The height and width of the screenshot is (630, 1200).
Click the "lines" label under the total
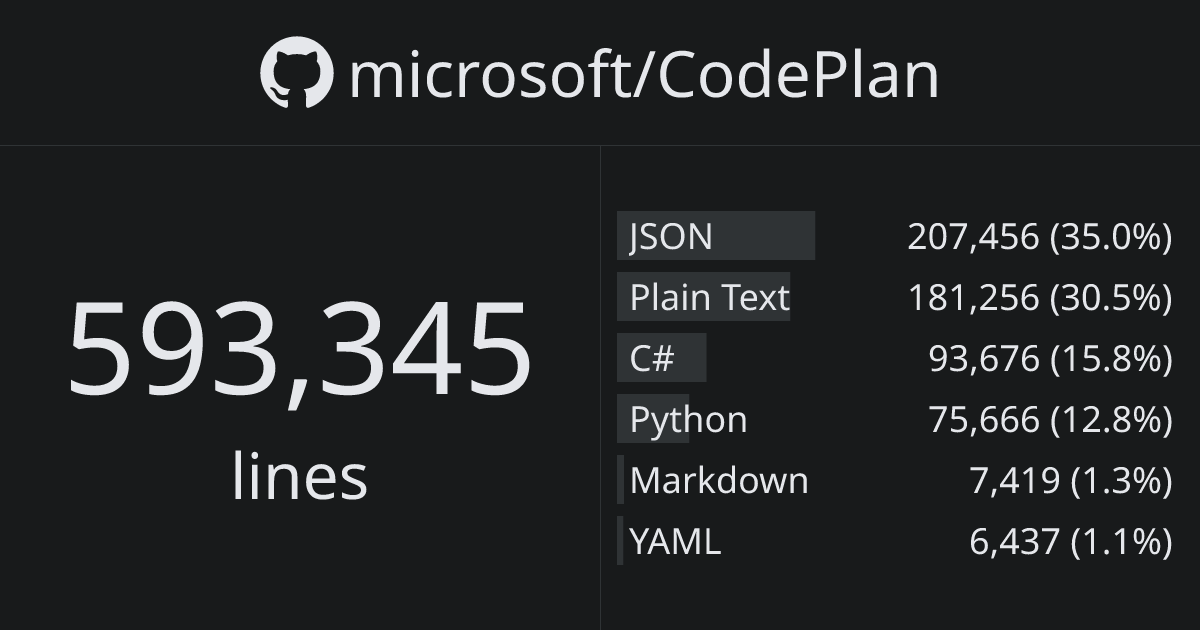[x=299, y=476]
